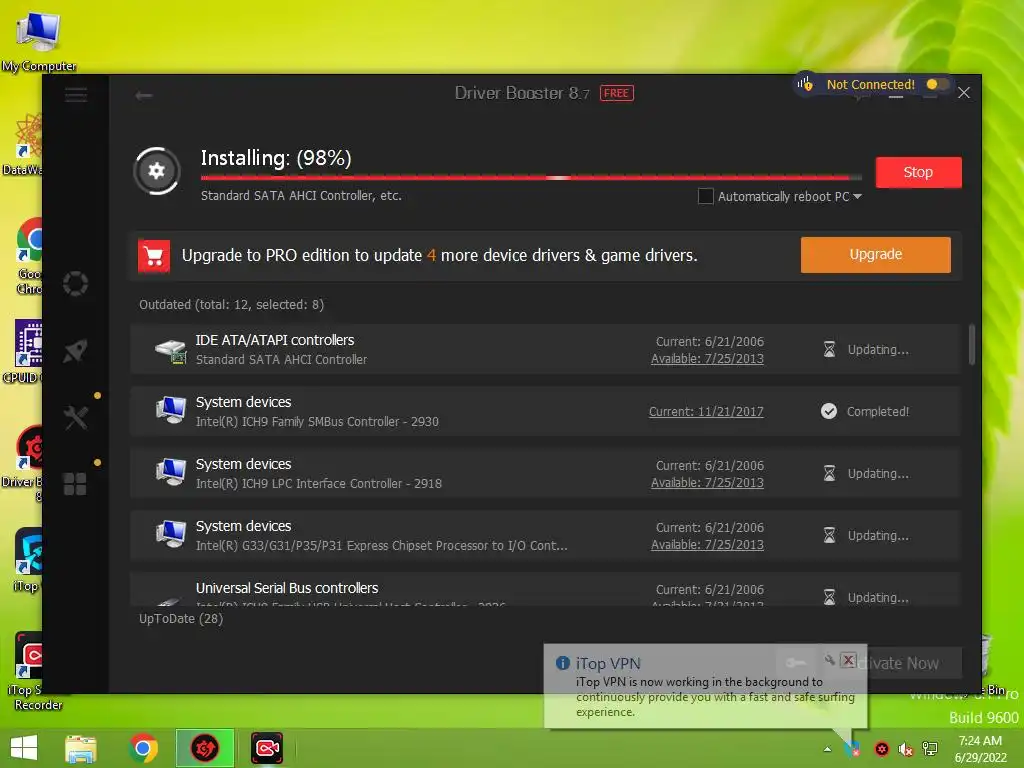1024x768 pixels.
Task: Click the SMBus Controller 2930 device icon
Action: click(170, 411)
